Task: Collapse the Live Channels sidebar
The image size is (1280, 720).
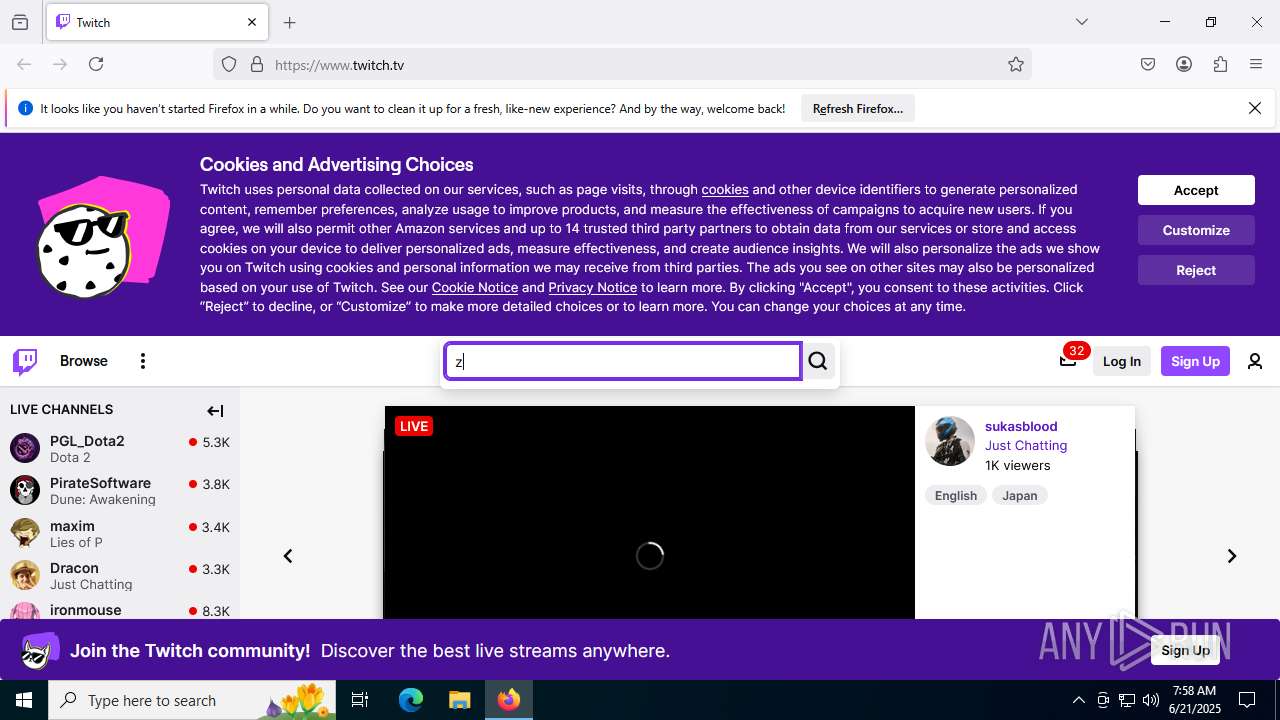Action: 215,410
